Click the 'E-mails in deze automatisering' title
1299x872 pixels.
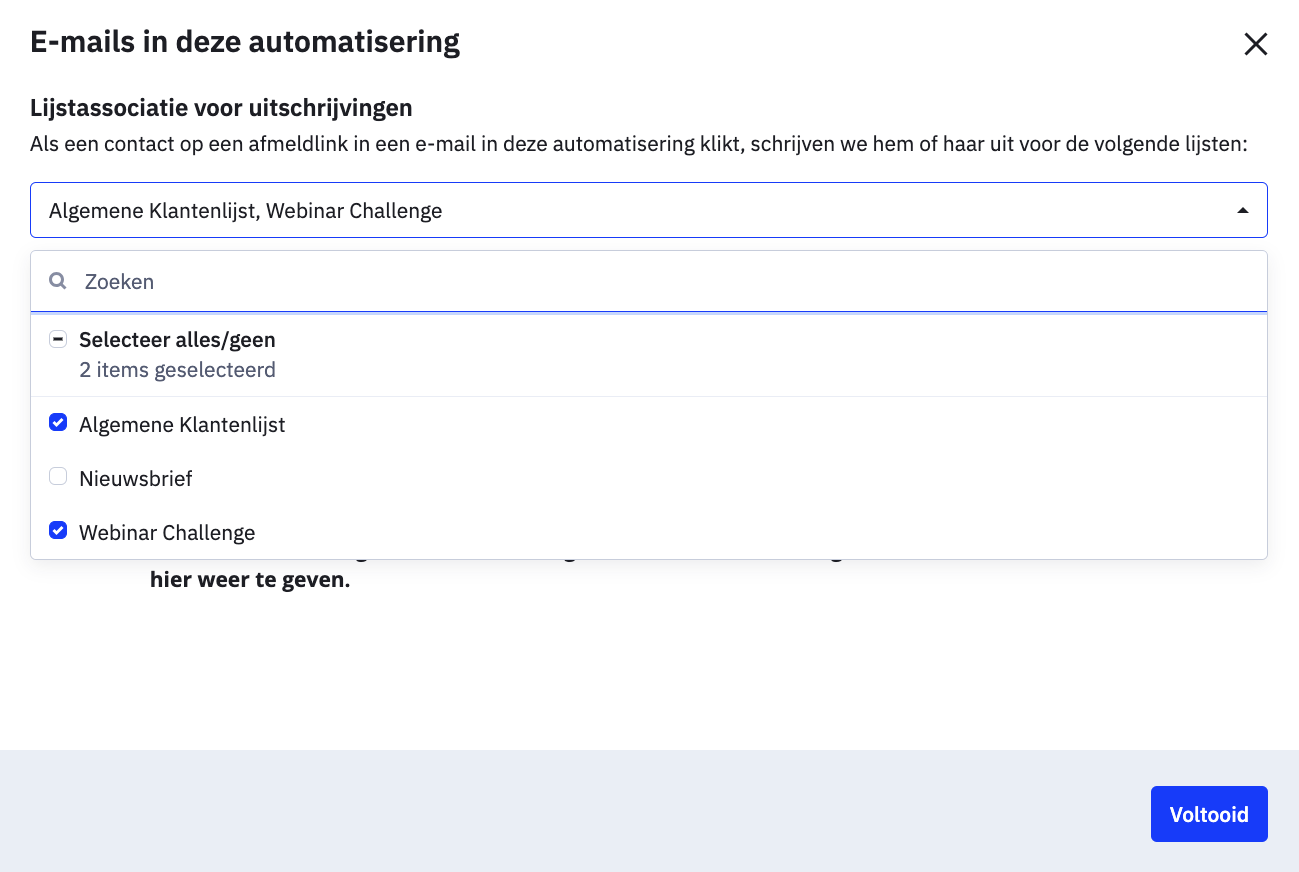click(x=245, y=42)
